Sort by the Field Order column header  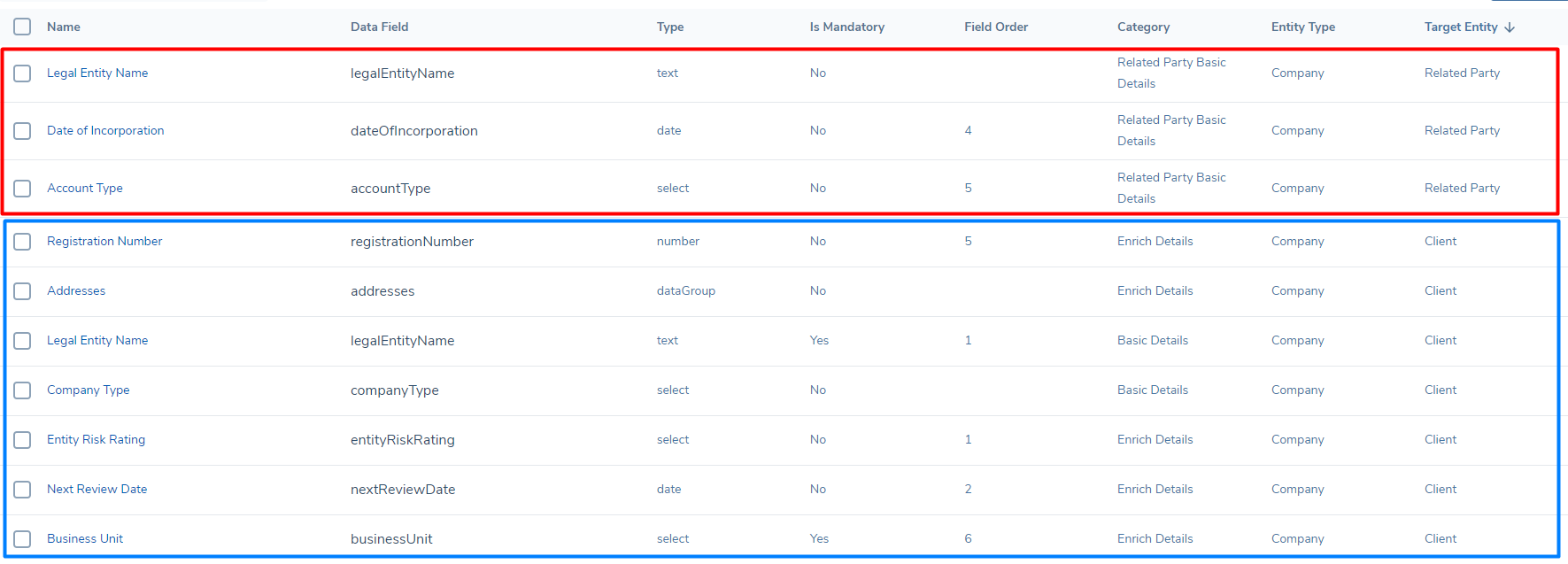tap(996, 27)
